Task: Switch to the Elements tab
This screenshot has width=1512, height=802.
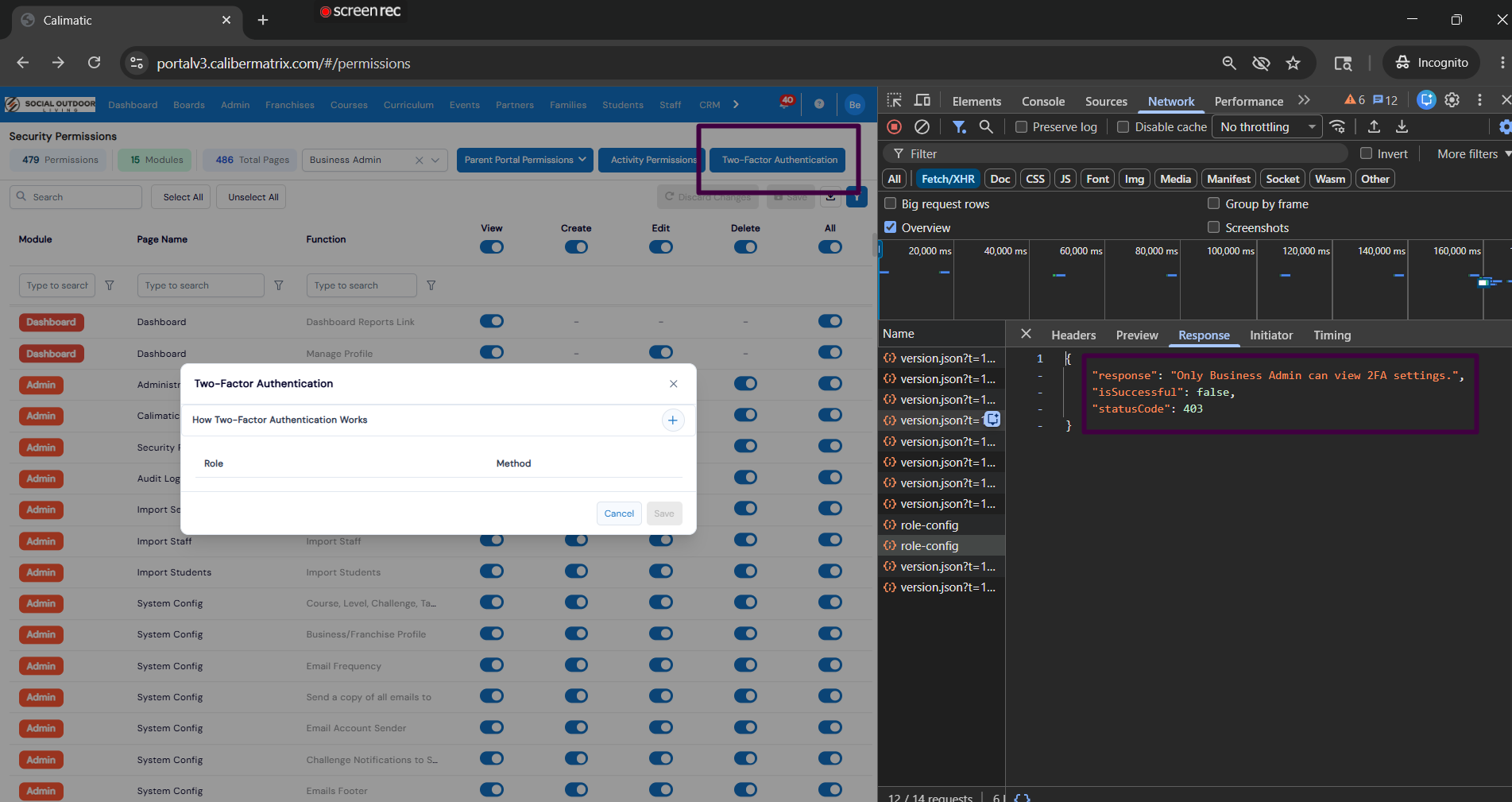Action: (x=976, y=101)
